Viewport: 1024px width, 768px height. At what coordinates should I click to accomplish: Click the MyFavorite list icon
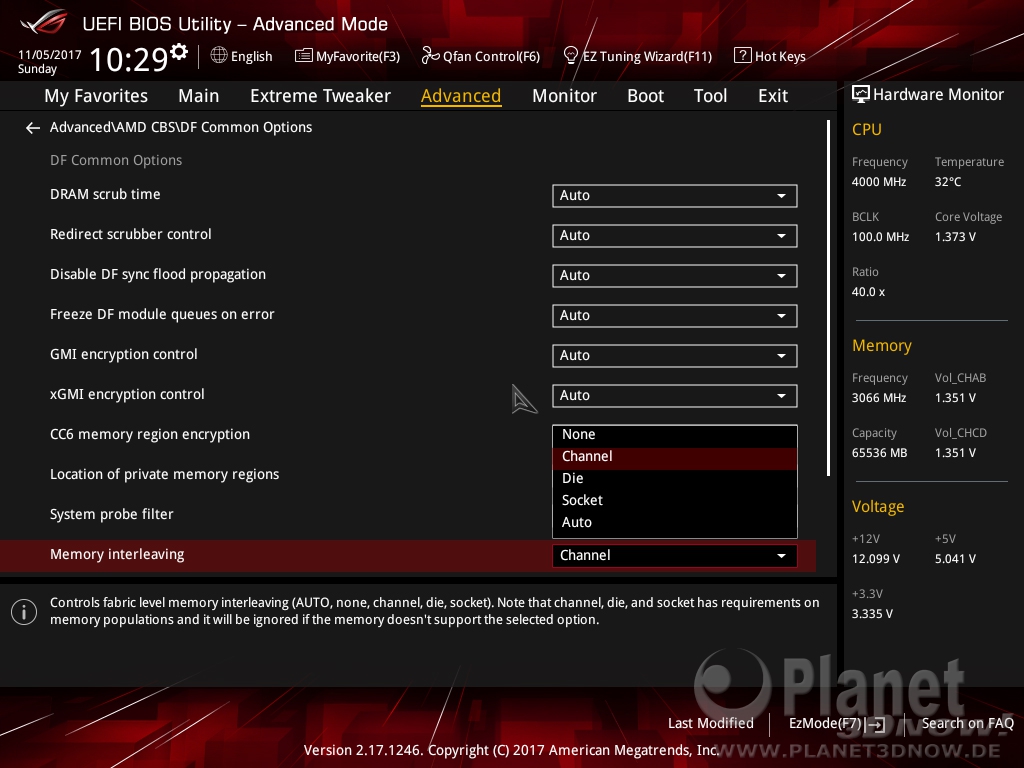point(303,56)
